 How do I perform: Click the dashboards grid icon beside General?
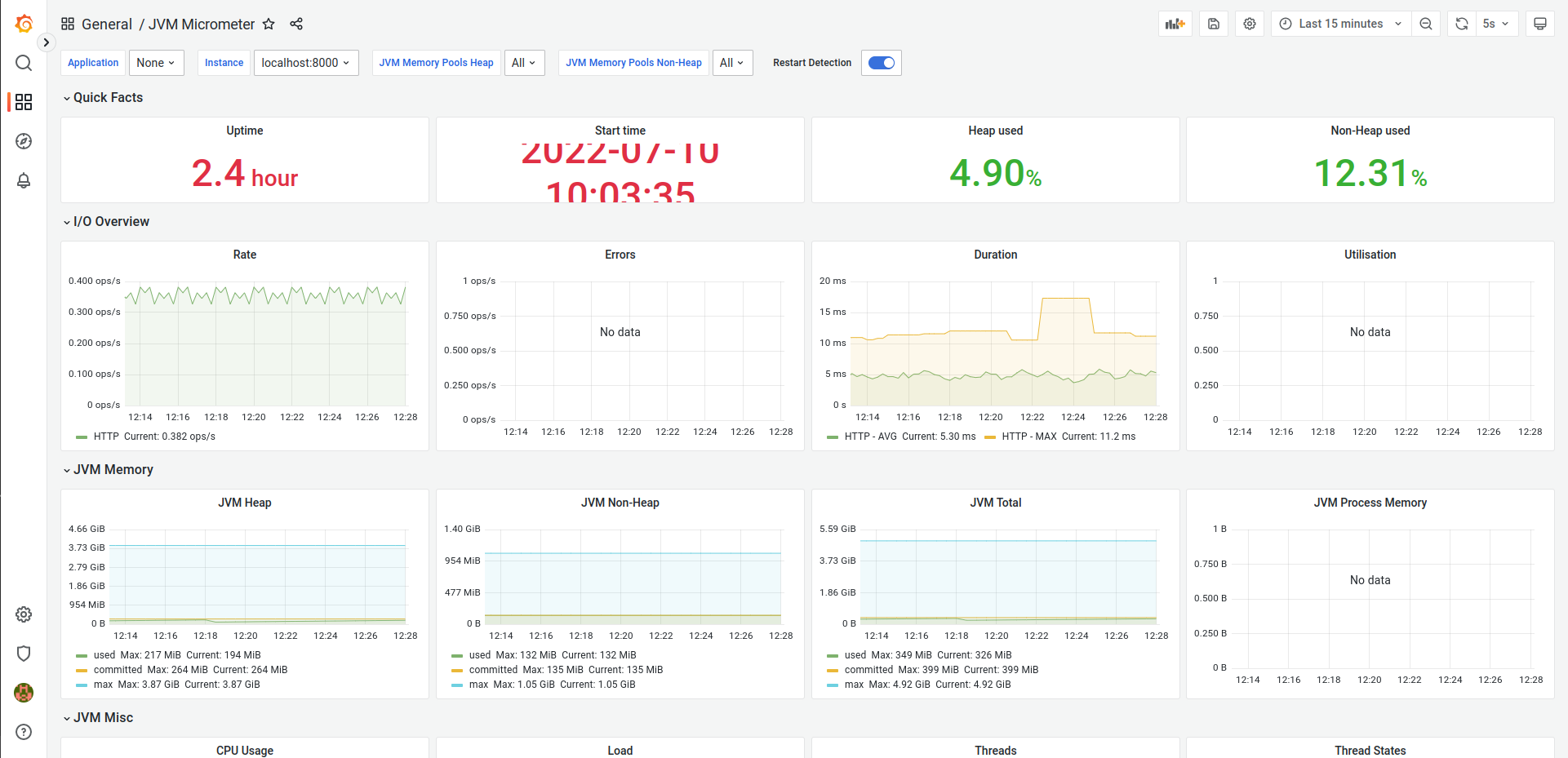click(x=68, y=24)
